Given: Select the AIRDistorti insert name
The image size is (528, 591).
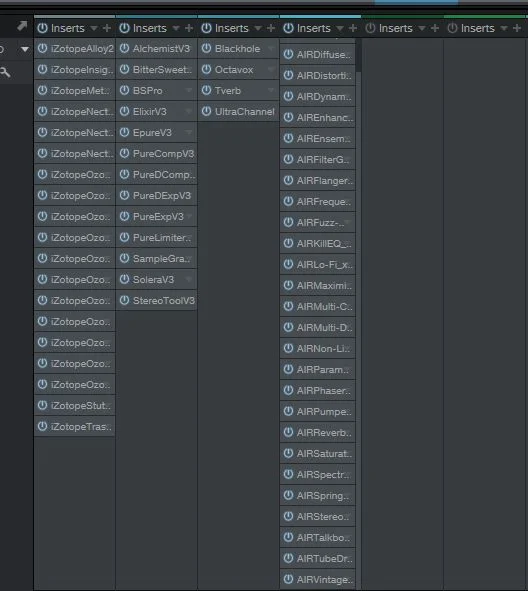Looking at the screenshot, I should [324, 76].
